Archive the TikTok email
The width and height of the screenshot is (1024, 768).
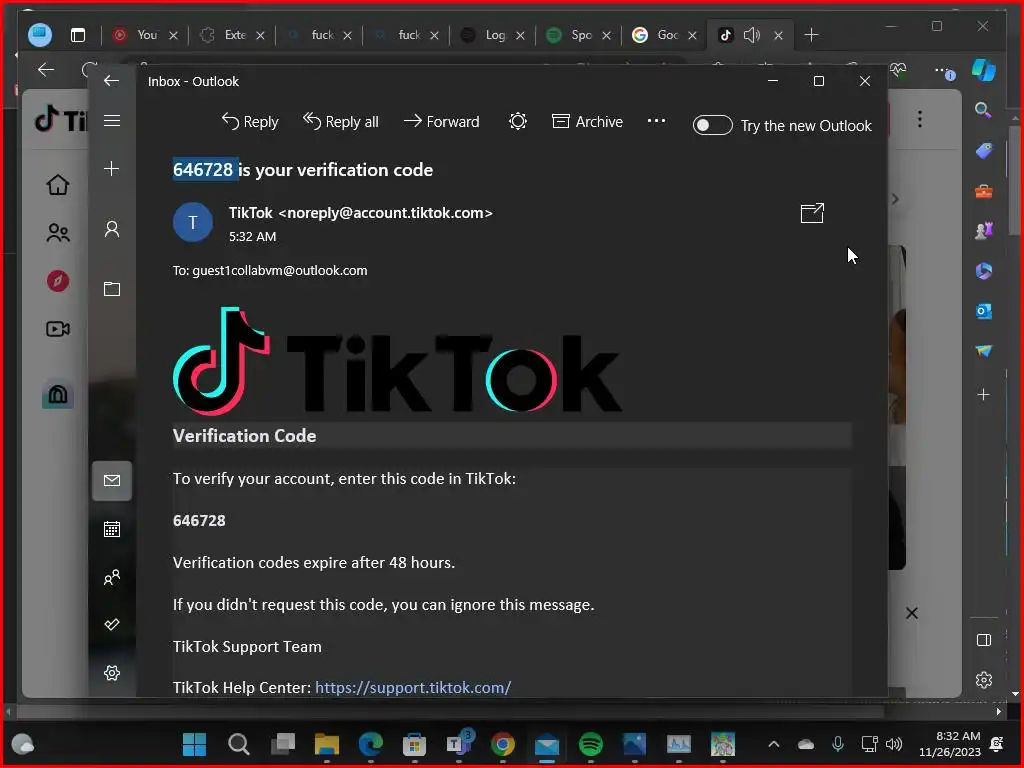point(588,121)
